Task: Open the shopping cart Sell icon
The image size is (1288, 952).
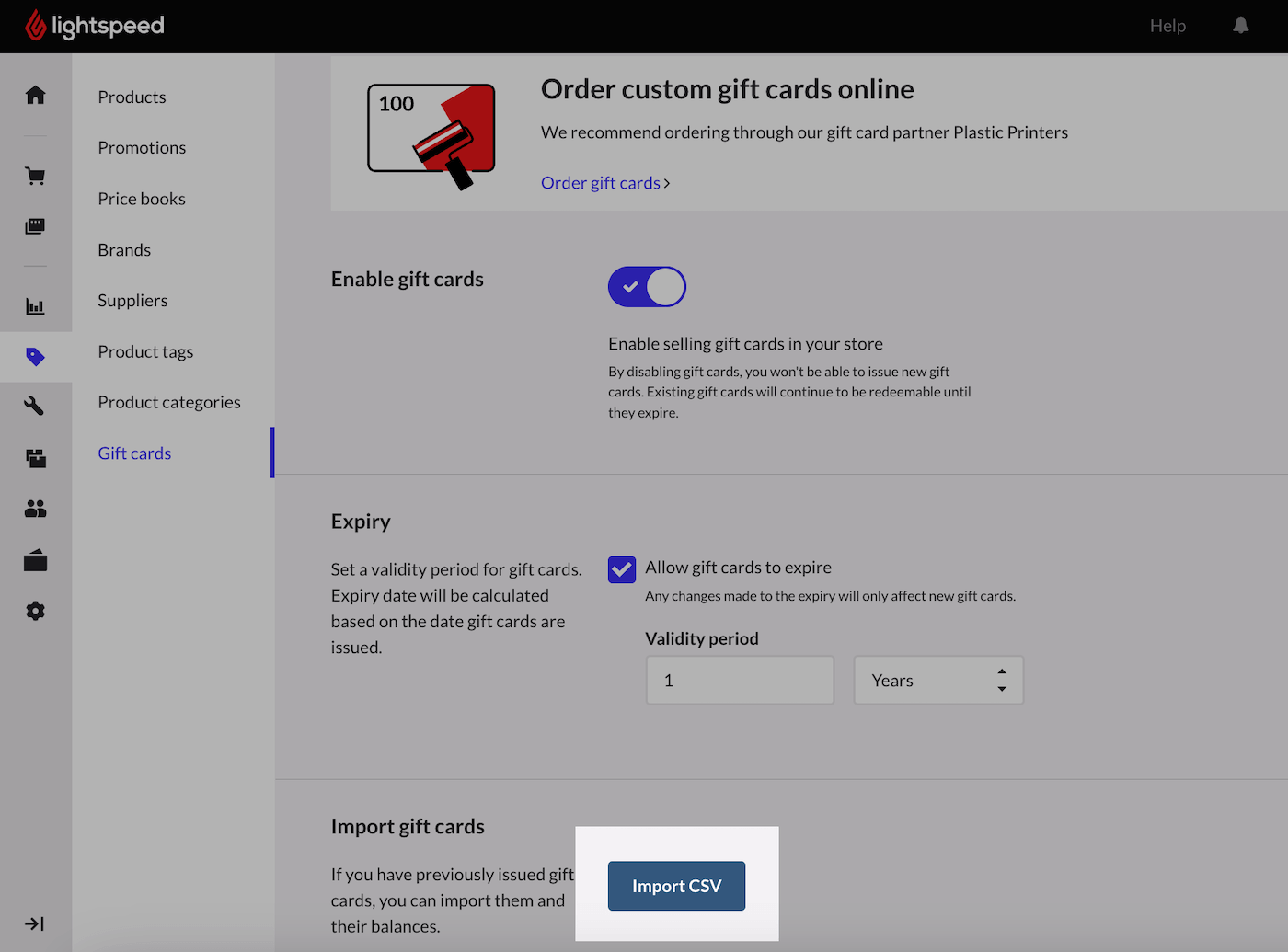Action: point(35,176)
